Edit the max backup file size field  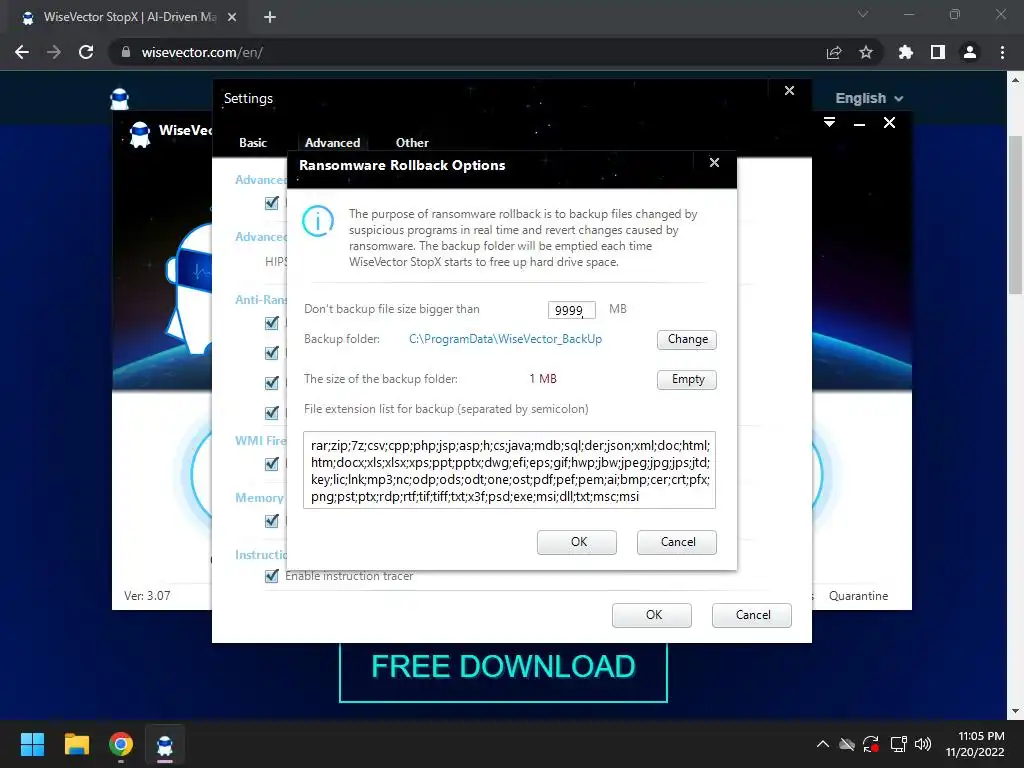point(571,310)
